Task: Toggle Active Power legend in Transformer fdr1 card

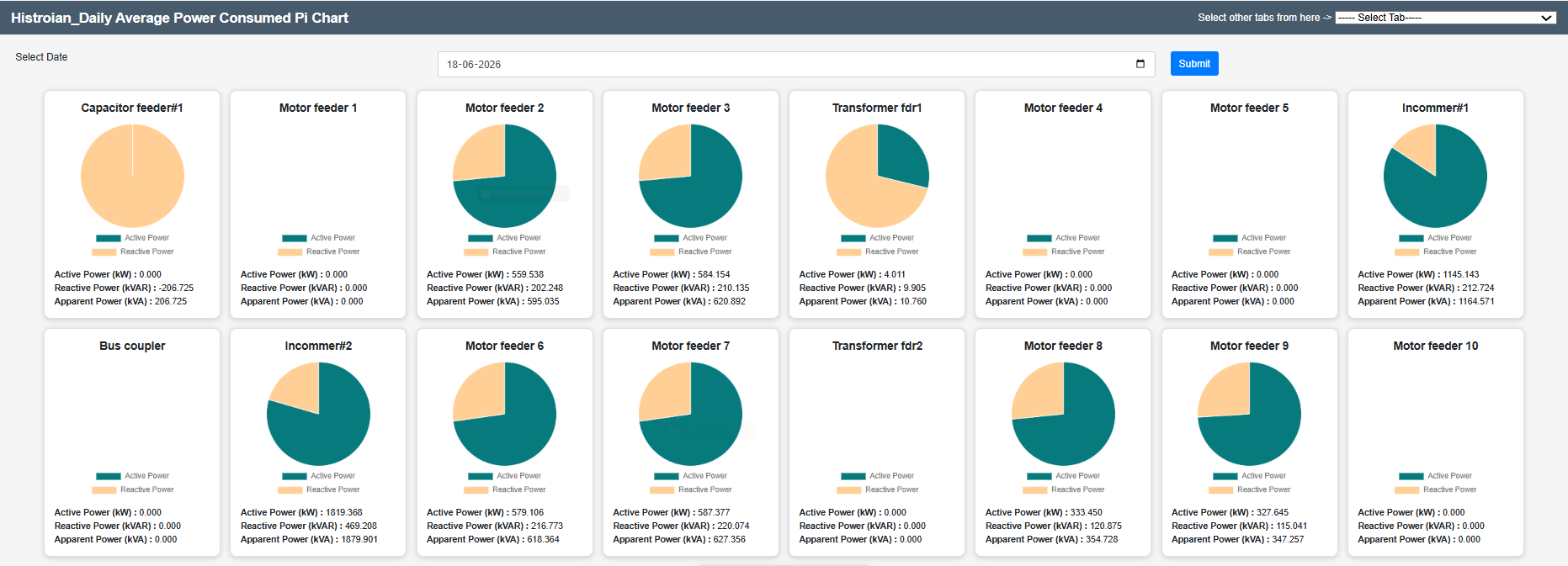Action: point(877,238)
